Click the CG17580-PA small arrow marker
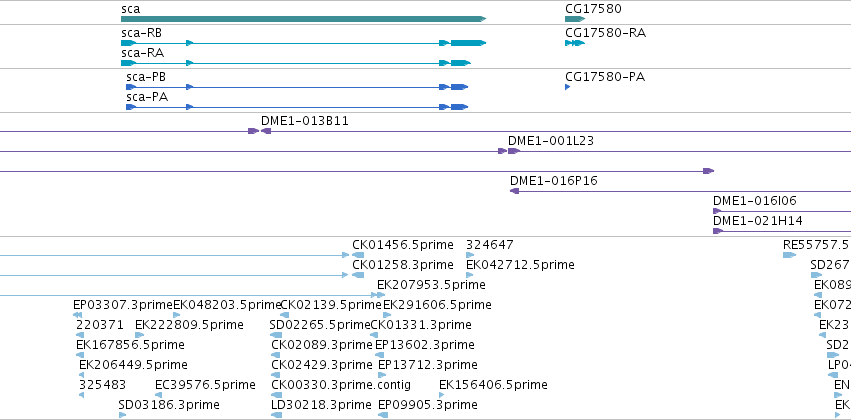 [568, 87]
